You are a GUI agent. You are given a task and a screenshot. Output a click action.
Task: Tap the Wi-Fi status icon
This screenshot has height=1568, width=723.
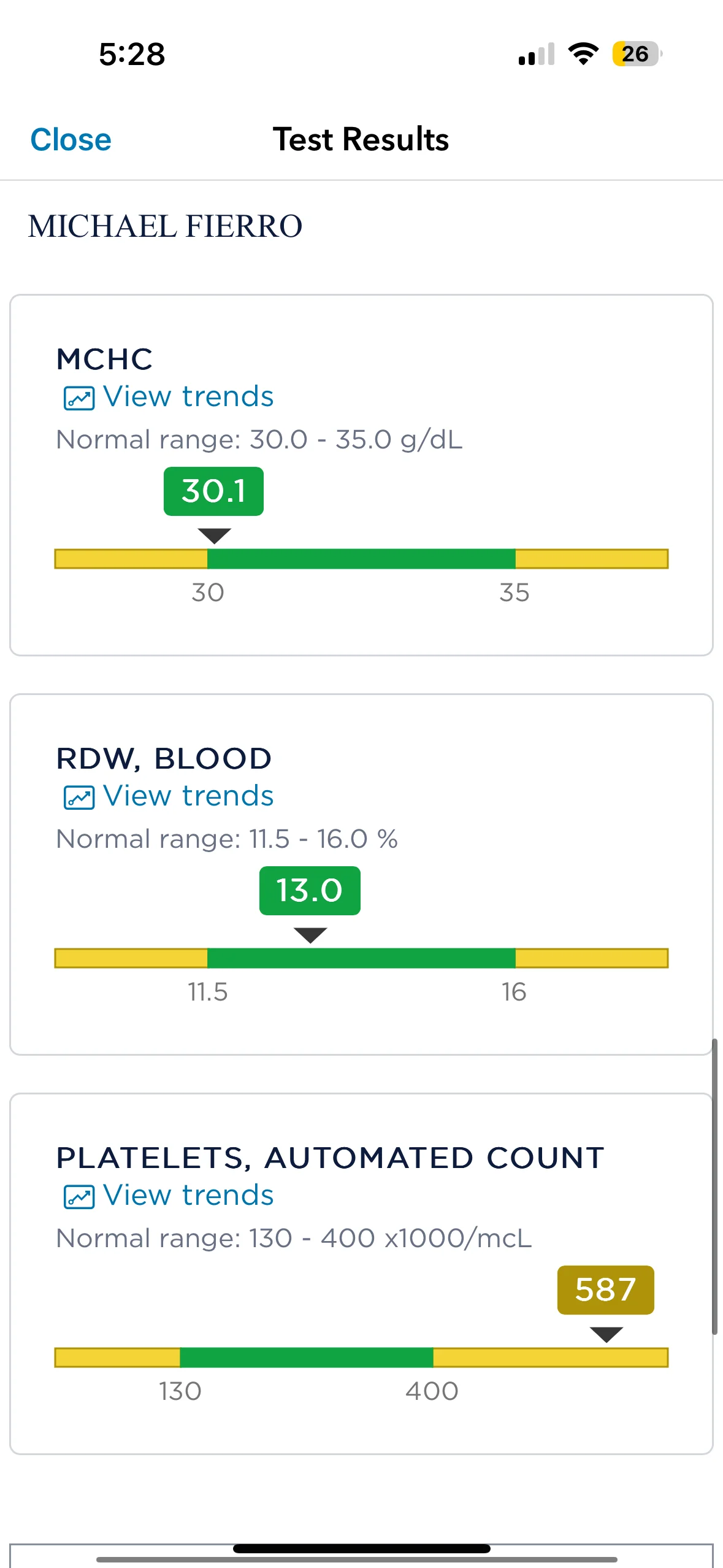[x=583, y=54]
